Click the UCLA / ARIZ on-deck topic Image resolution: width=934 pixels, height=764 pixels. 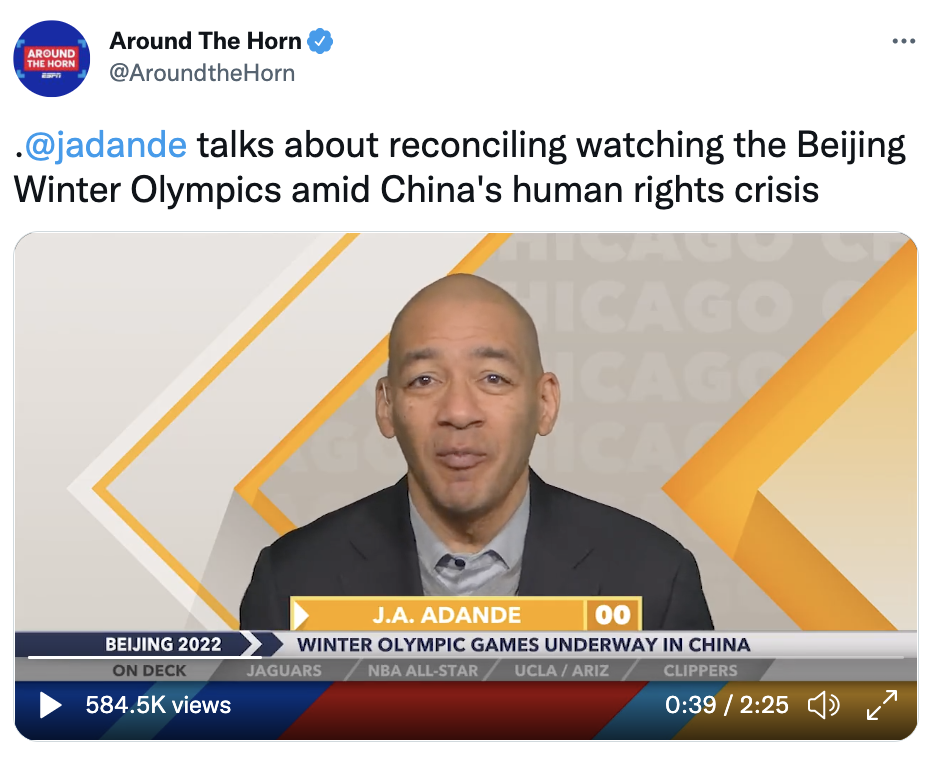[562, 671]
